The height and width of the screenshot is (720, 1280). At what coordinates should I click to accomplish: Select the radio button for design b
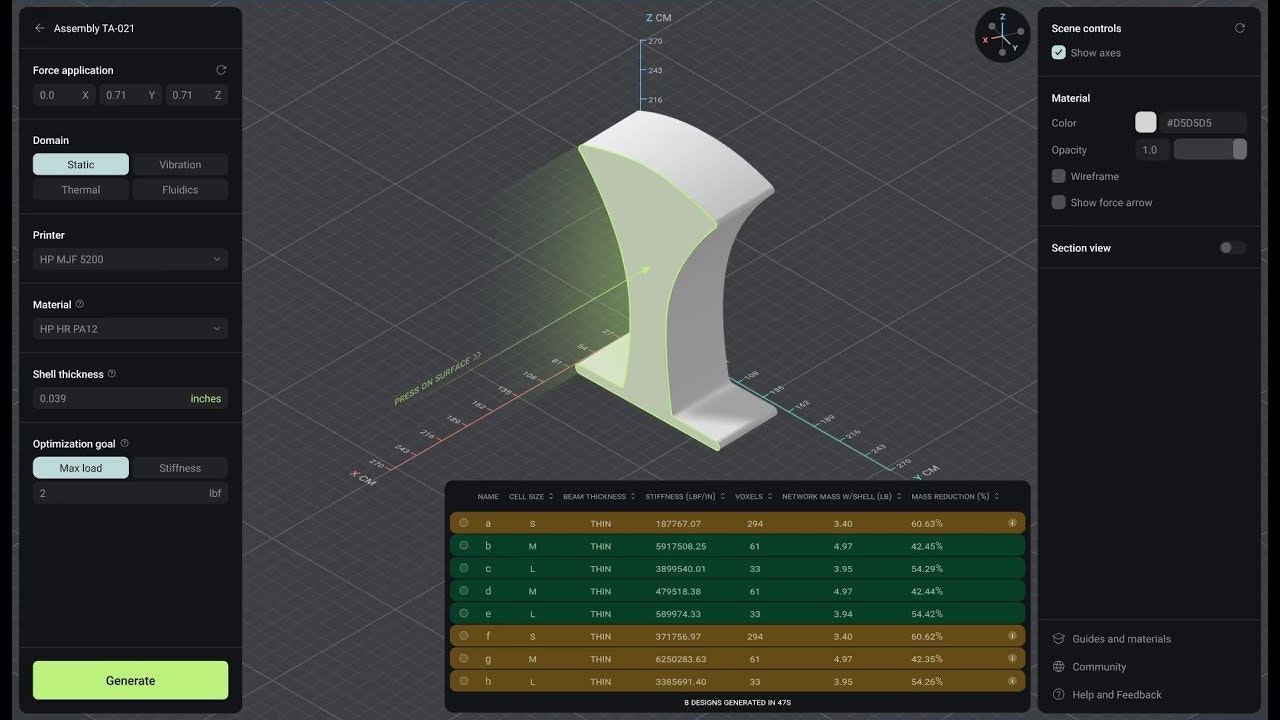pos(464,546)
